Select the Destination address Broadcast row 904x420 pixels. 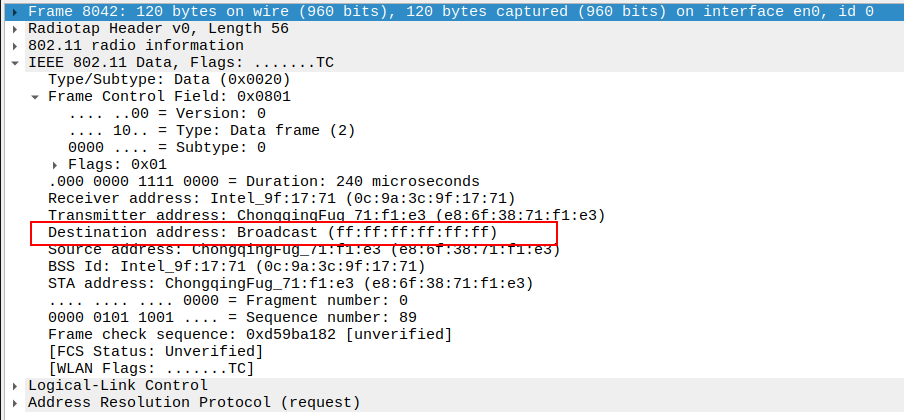coord(272,232)
